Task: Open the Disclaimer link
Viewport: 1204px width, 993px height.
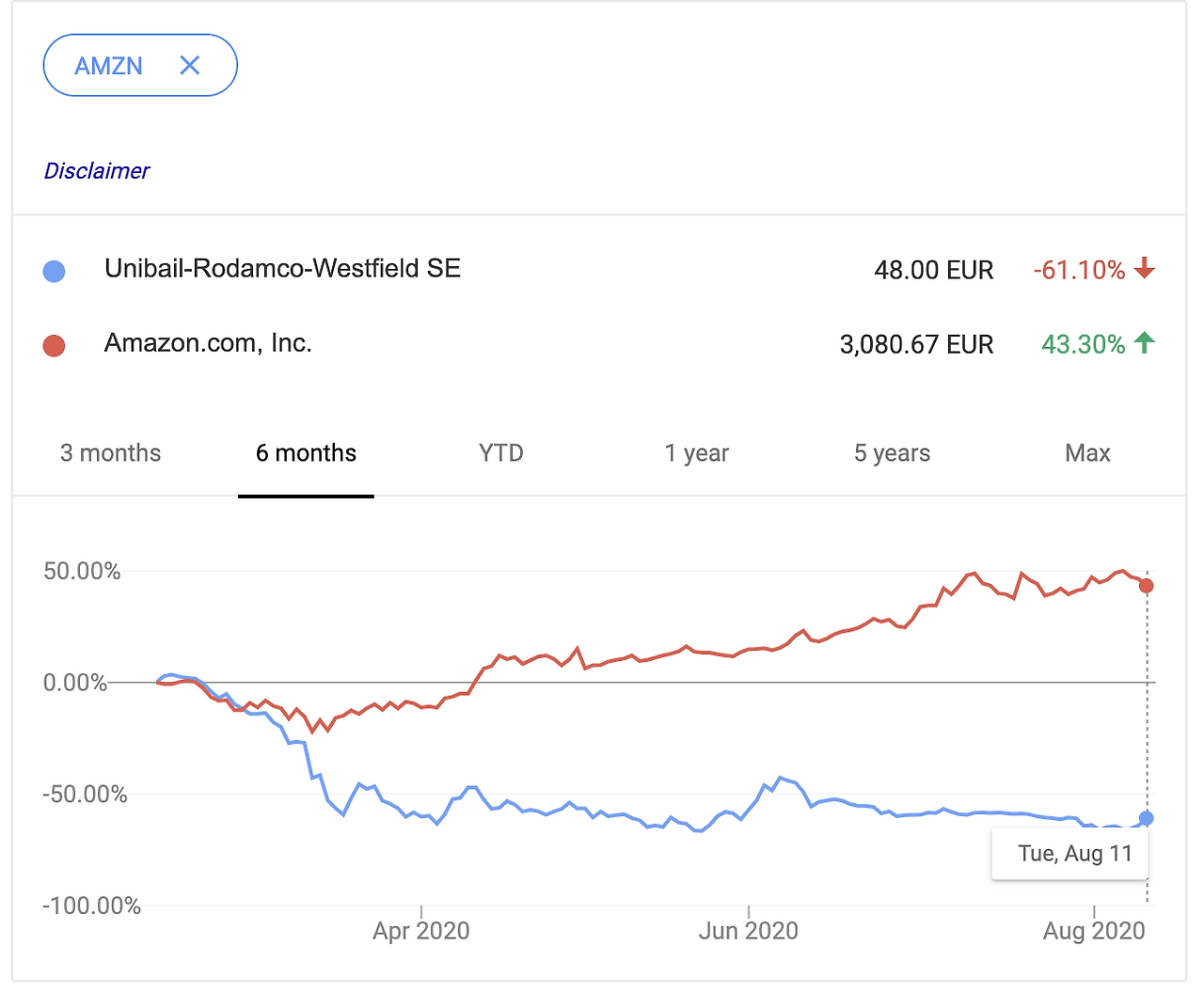Action: click(97, 171)
